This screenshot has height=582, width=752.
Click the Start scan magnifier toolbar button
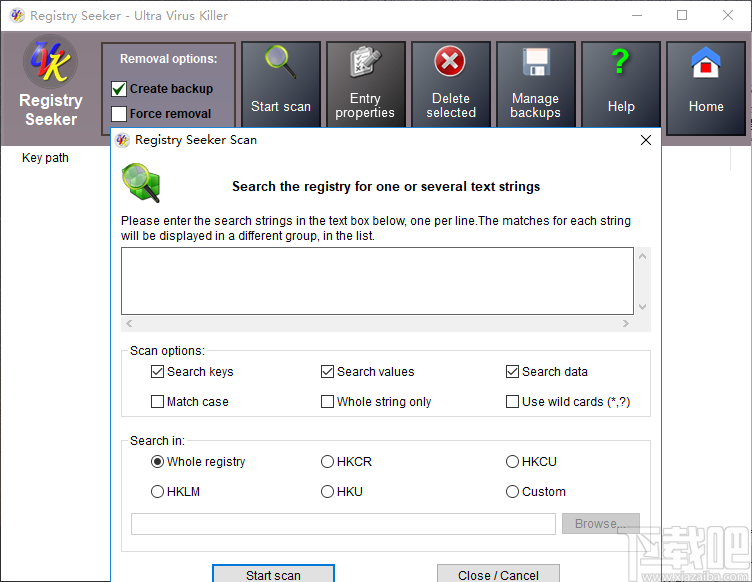tap(281, 84)
